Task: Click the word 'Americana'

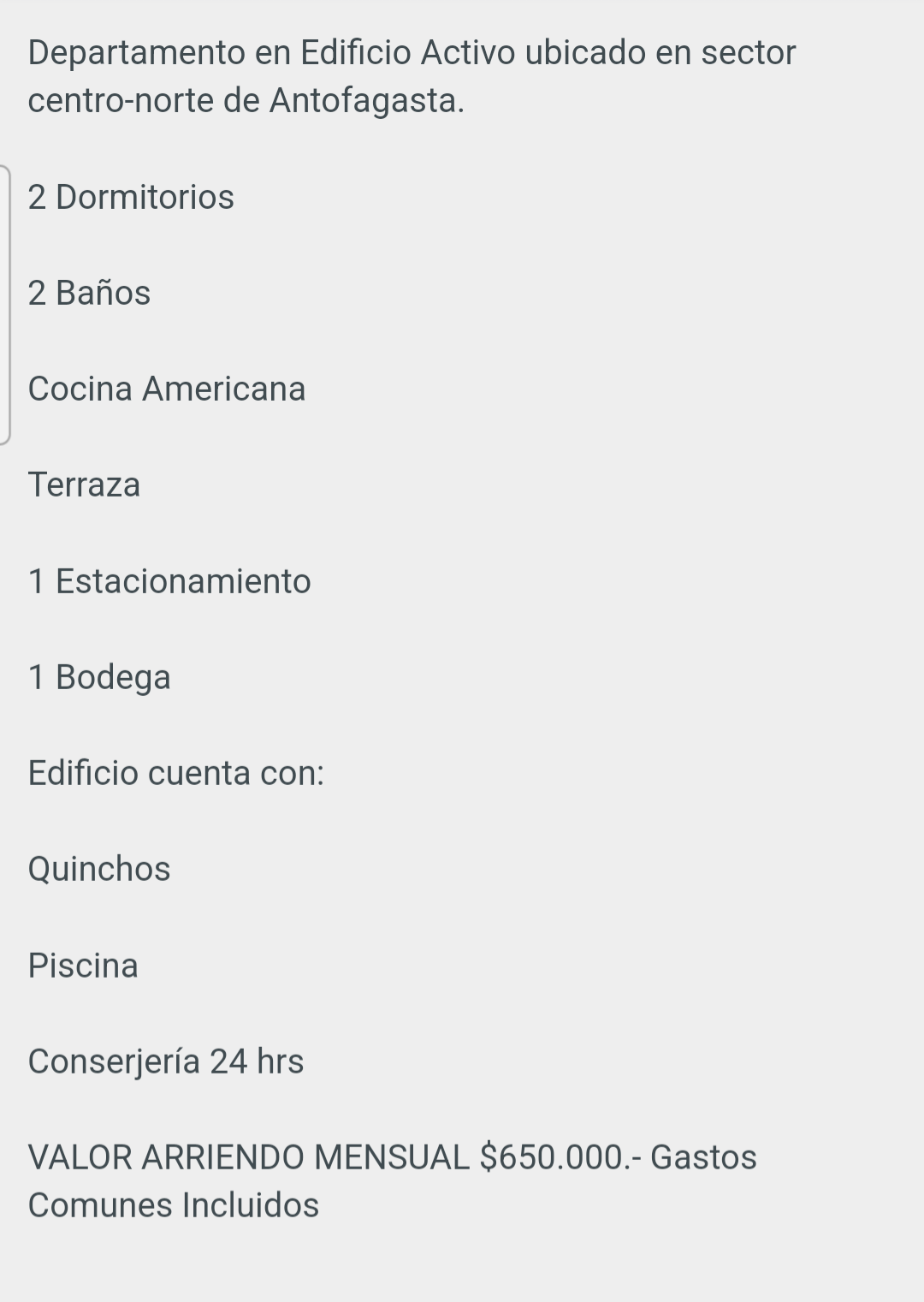Action: coord(223,389)
